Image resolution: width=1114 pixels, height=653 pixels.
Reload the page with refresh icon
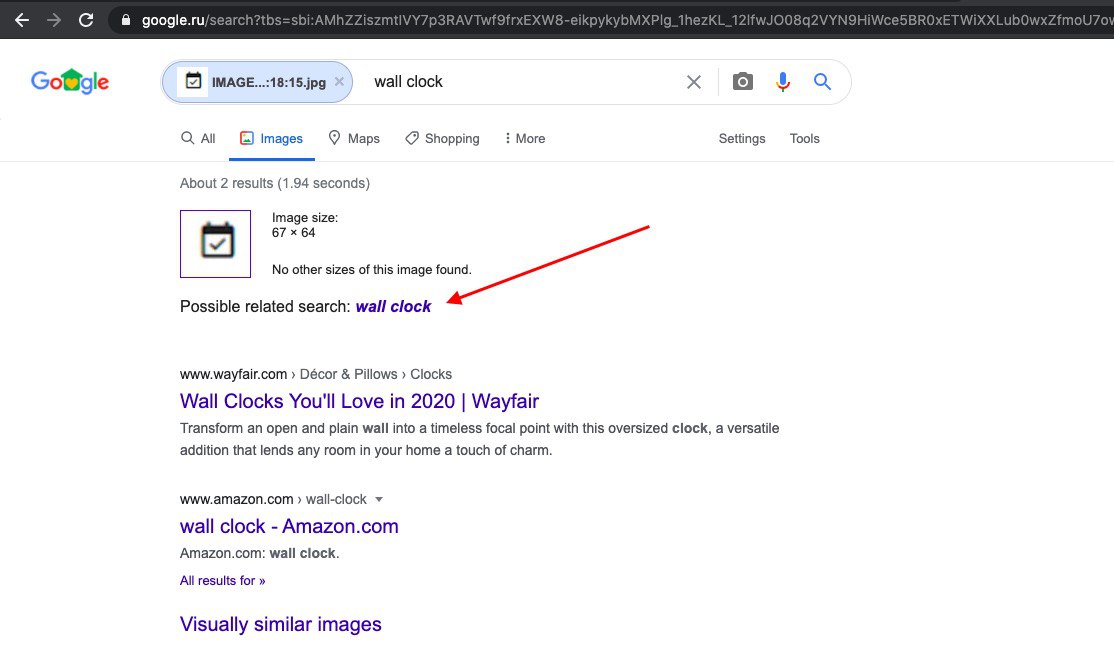click(x=86, y=20)
